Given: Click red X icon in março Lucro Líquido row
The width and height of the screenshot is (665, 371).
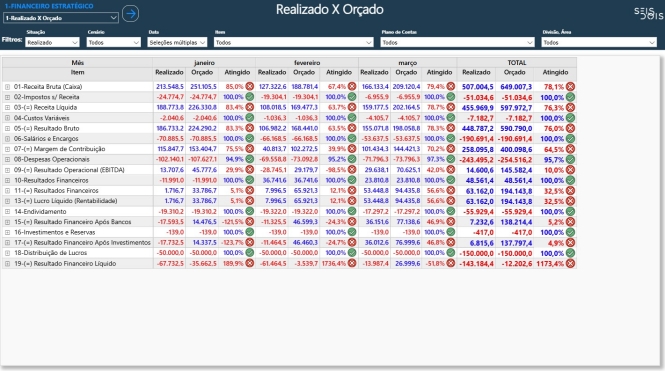Looking at the screenshot, I should [x=450, y=201].
